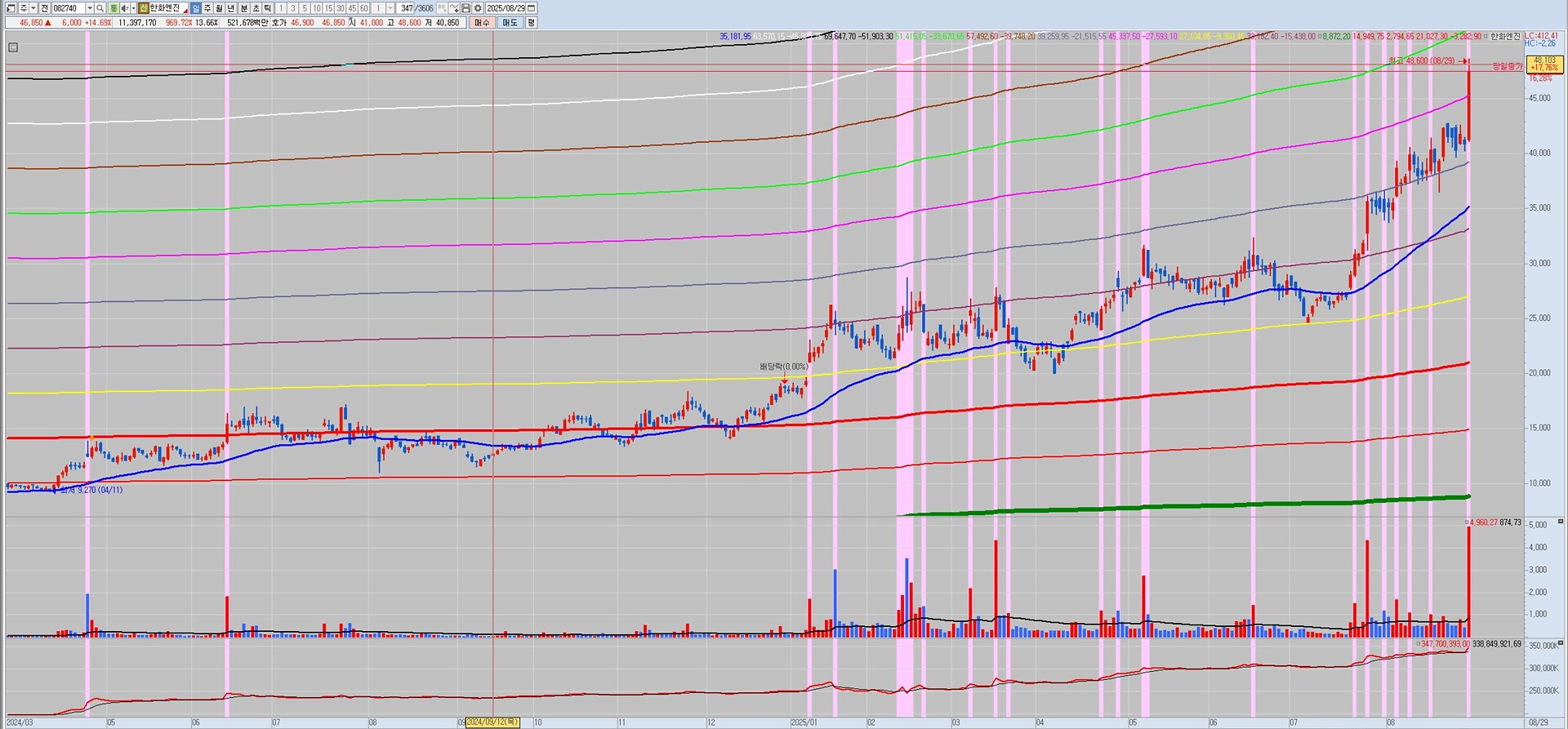Expand the dropdown next to speaker icon
Viewport: 1568px width, 729px height.
tap(132, 8)
